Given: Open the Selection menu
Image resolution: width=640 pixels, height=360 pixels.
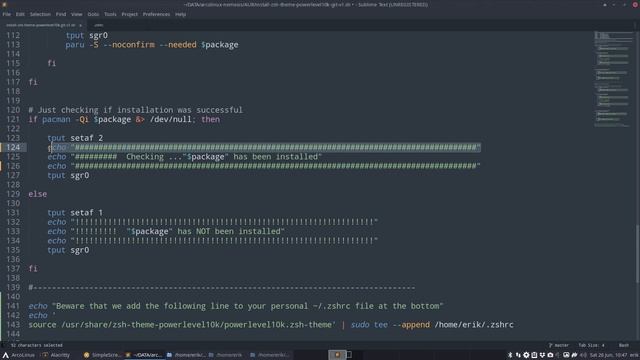Looking at the screenshot, I should click(x=40, y=14).
